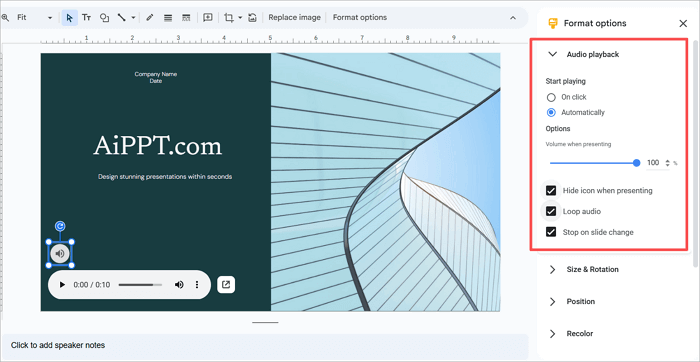Click the volume value stepper arrows
Screen dimensions: 700x362
667,163
